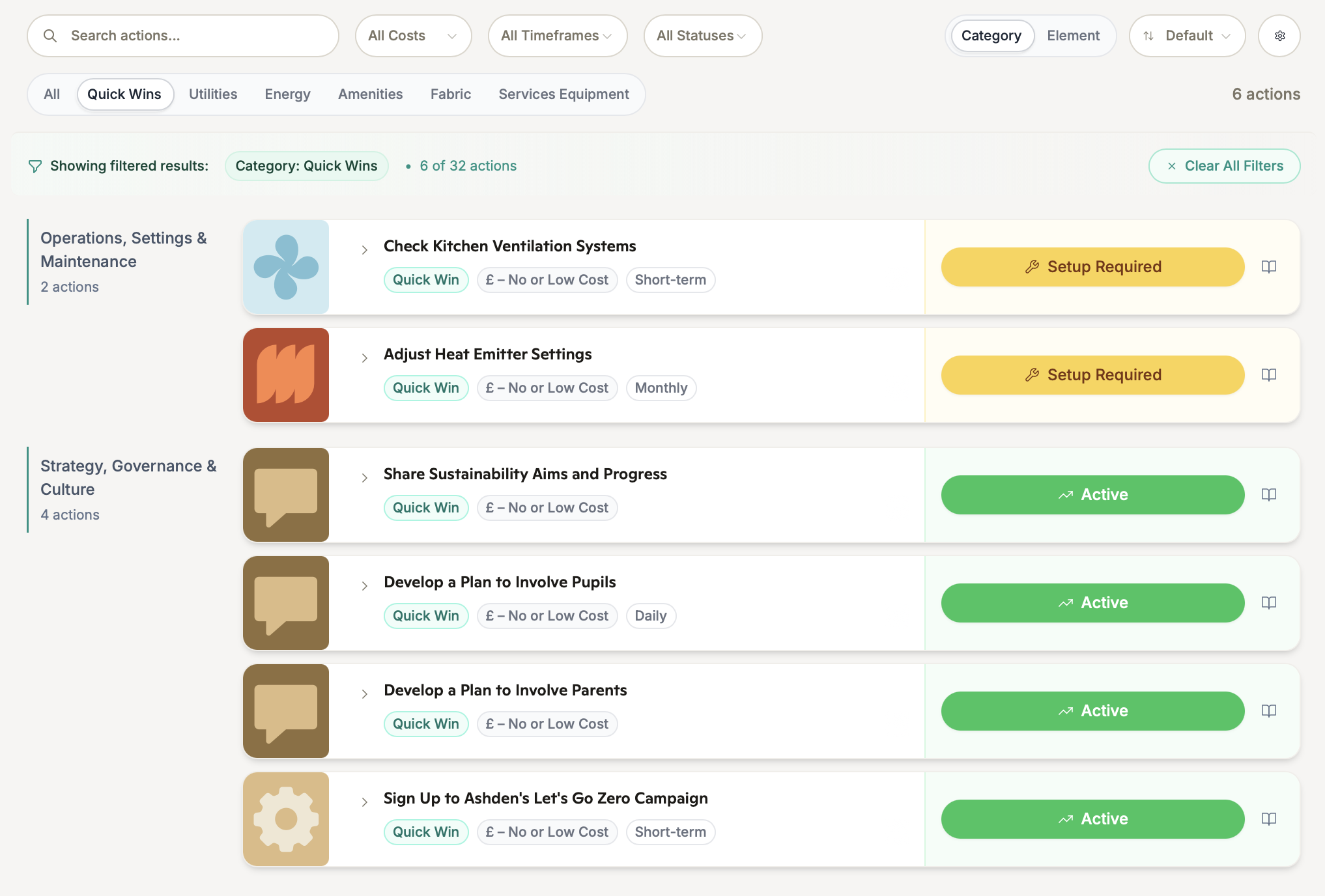This screenshot has width=1325, height=896.
Task: Click the heat emitter flame icon
Action: [286, 375]
